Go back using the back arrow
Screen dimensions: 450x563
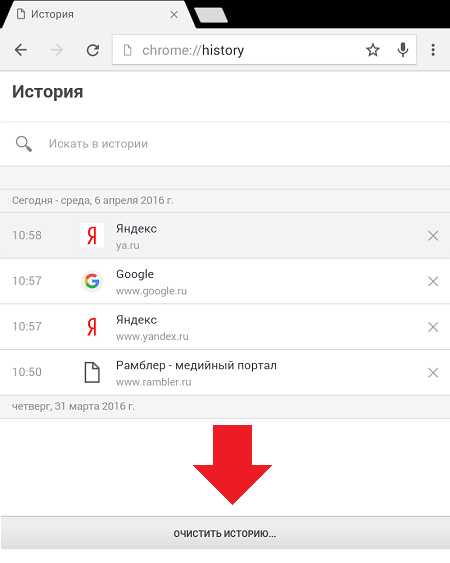coord(21,50)
